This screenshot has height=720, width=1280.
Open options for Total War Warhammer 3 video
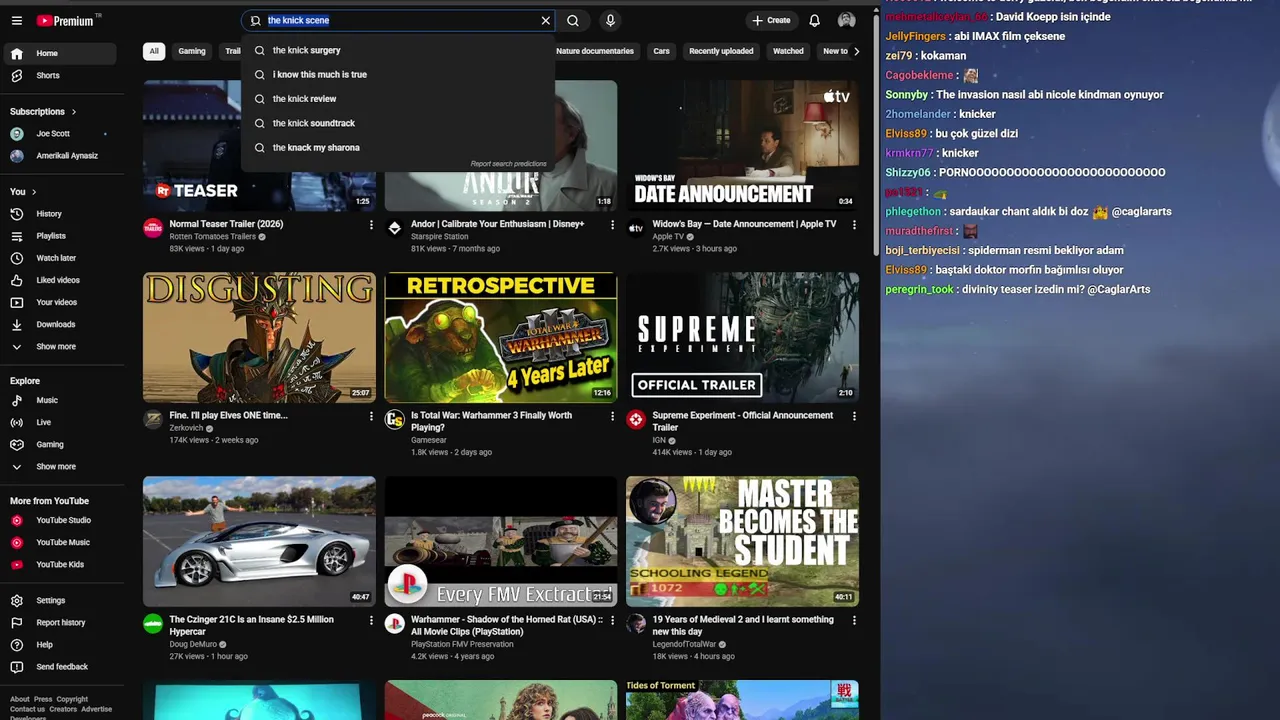click(x=613, y=416)
